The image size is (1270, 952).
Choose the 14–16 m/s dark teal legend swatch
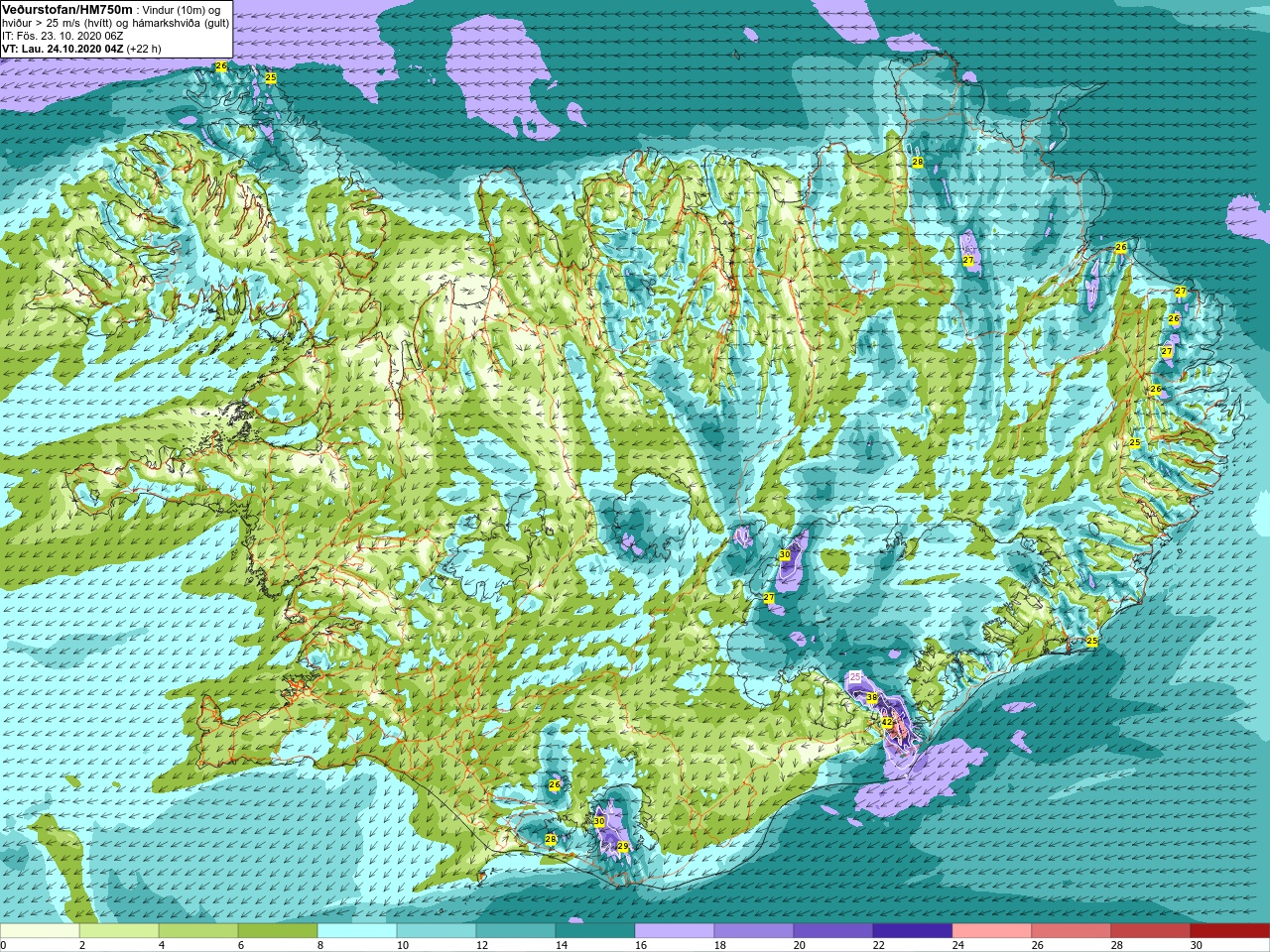595,930
